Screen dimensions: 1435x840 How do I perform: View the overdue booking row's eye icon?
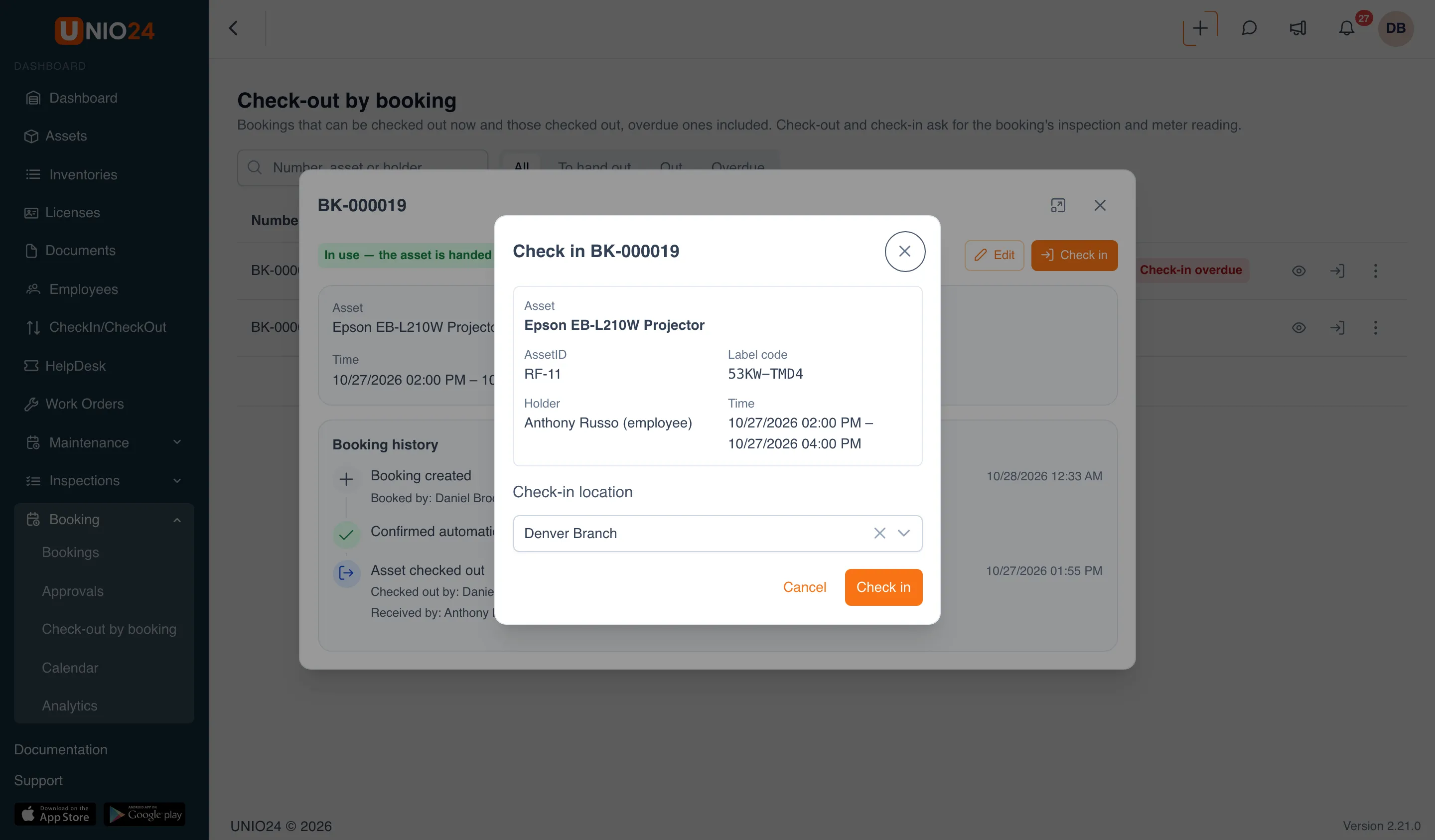pyautogui.click(x=1298, y=271)
